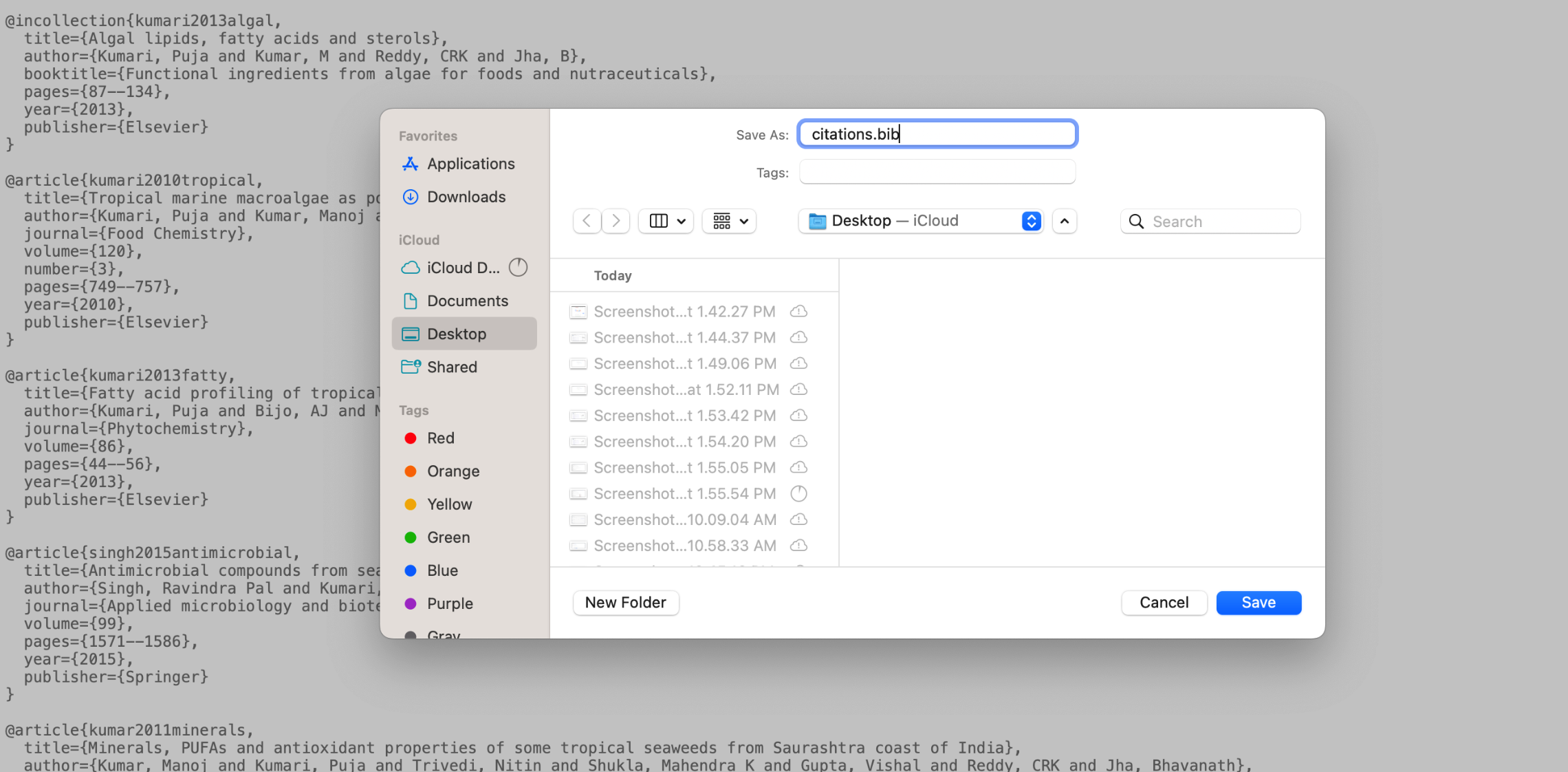Screen dimensions: 1568x772
Task: Click the cloud icon beside Screenshot 1.42.27 PM
Action: (798, 312)
